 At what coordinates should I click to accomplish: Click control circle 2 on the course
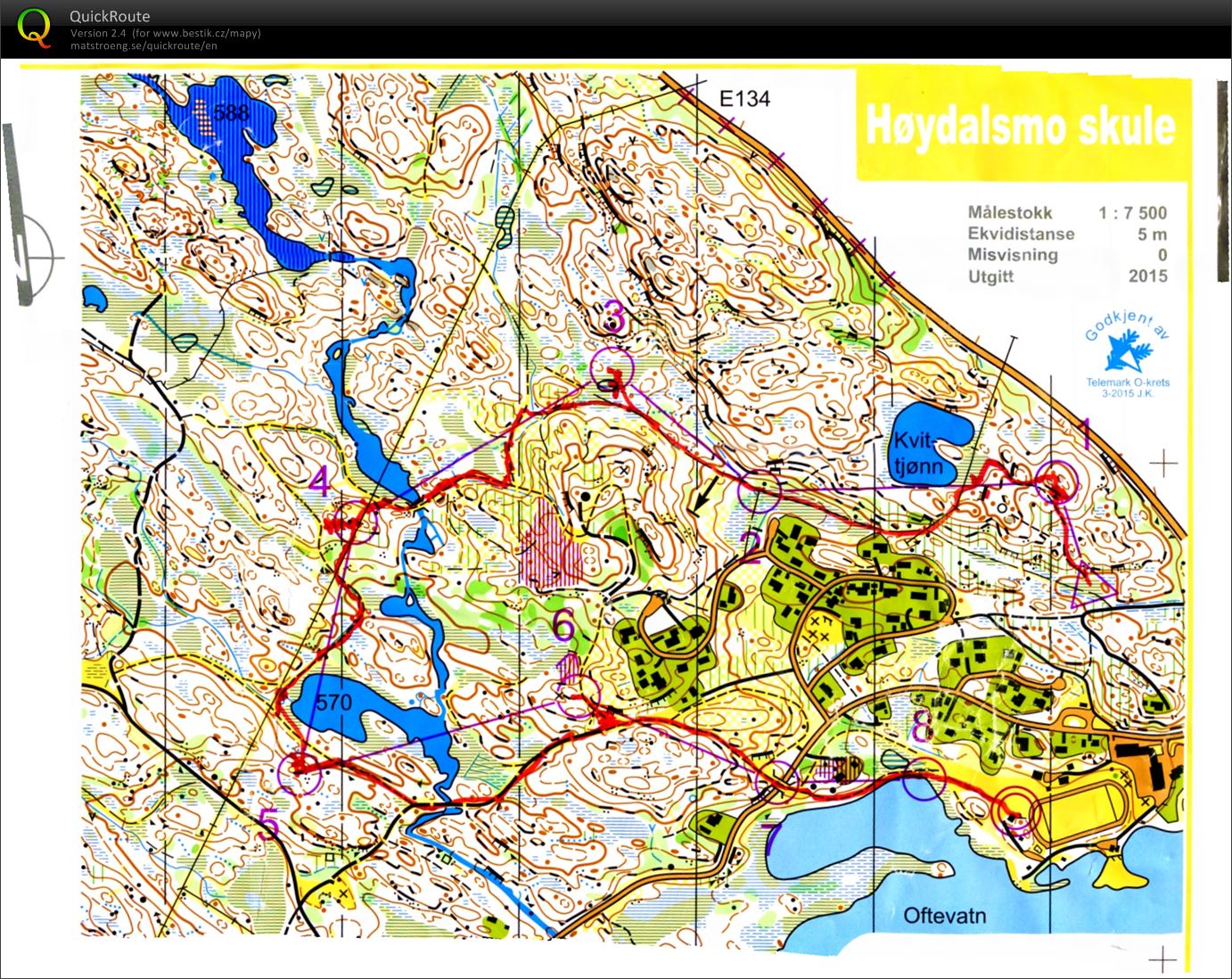[x=760, y=489]
